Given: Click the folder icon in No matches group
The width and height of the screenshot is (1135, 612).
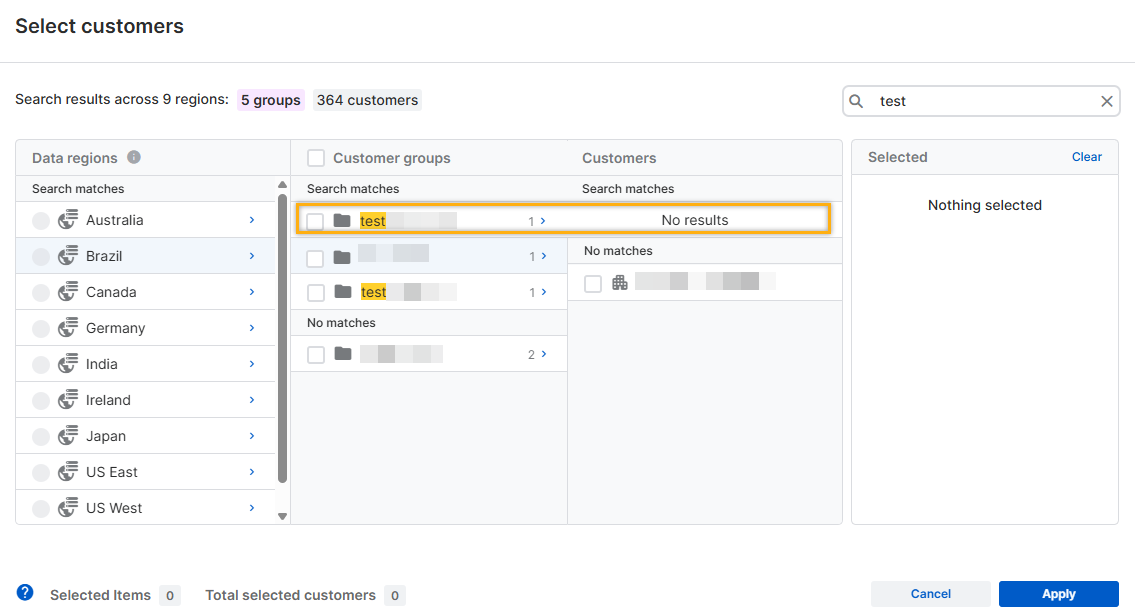Looking at the screenshot, I should [343, 354].
